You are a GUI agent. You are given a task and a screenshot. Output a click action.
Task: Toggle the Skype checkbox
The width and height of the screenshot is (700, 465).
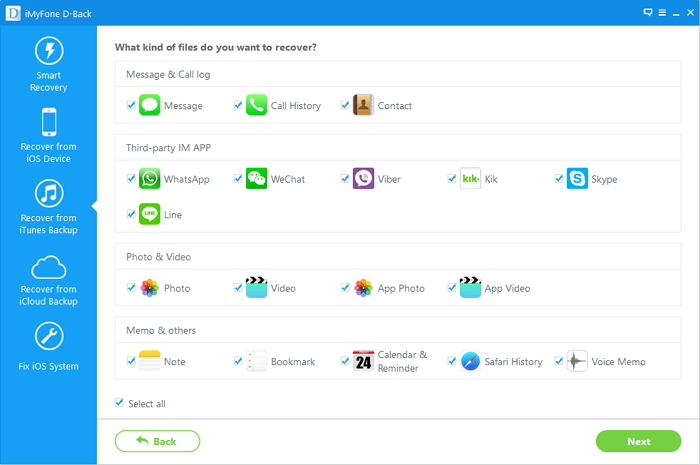(558, 179)
